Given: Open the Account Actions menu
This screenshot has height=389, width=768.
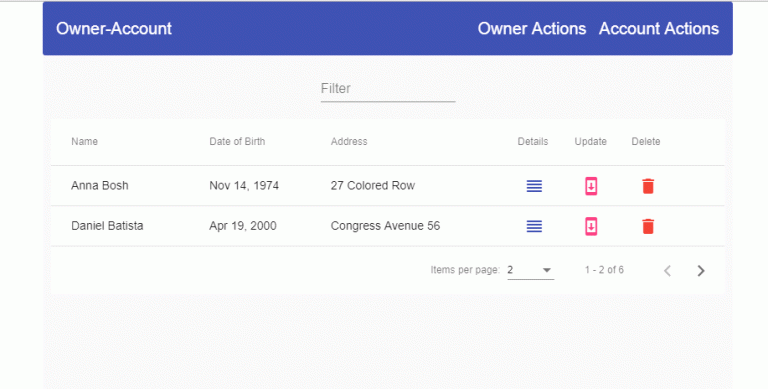Looking at the screenshot, I should coord(659,28).
